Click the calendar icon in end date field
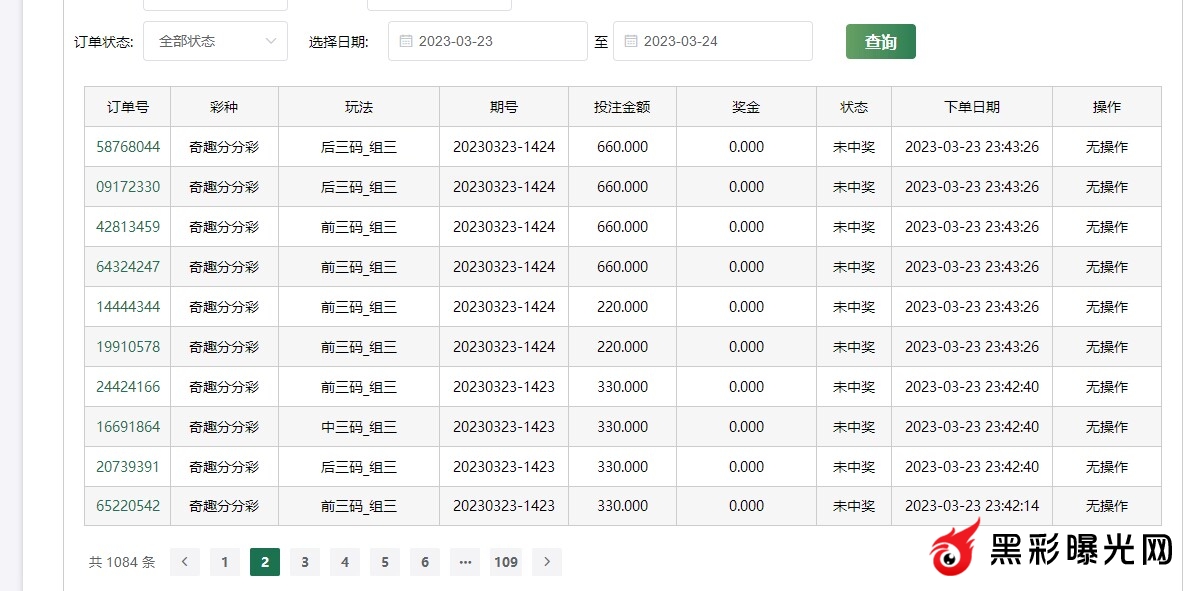 click(630, 42)
